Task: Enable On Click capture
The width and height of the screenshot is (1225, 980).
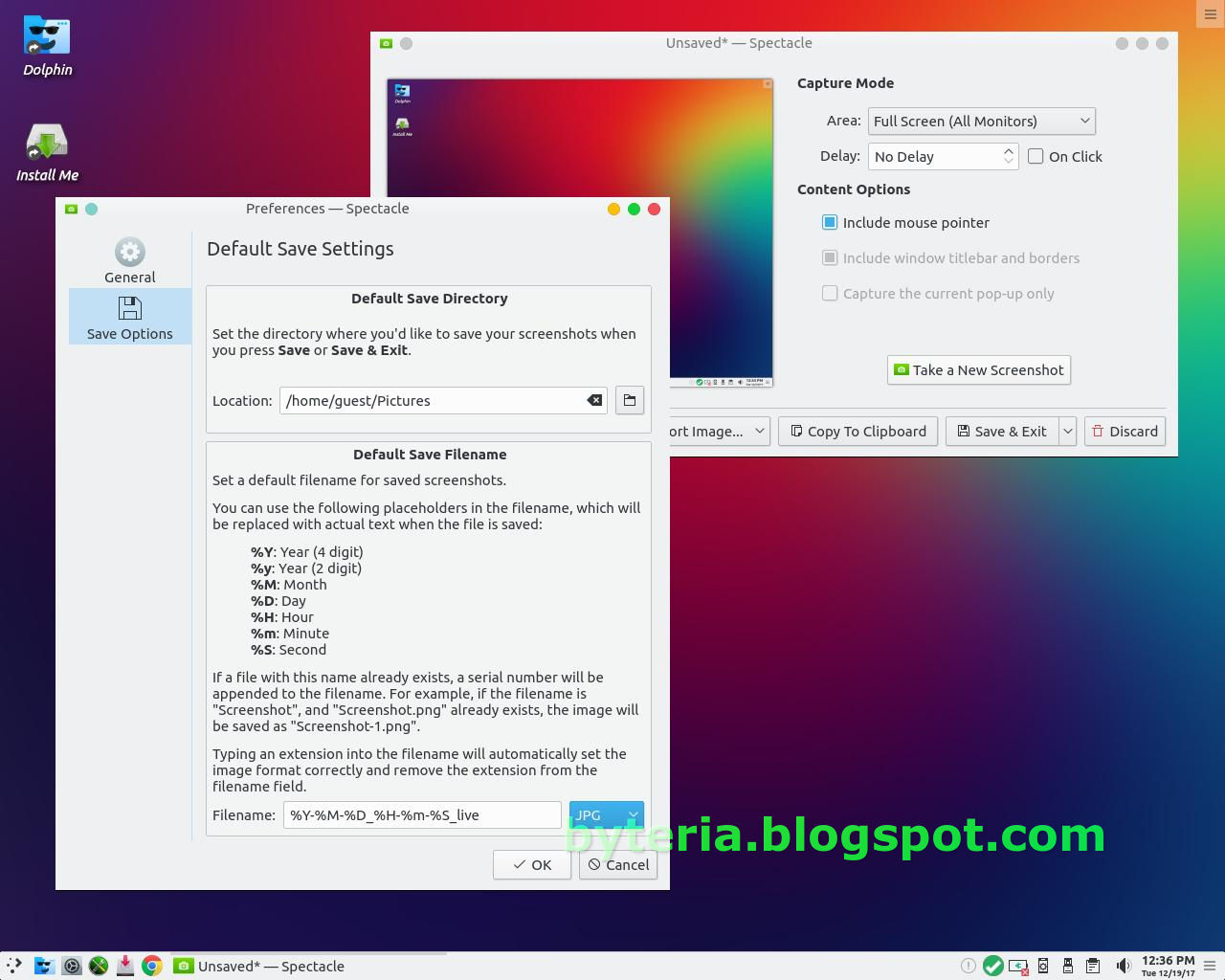Action: click(1035, 156)
